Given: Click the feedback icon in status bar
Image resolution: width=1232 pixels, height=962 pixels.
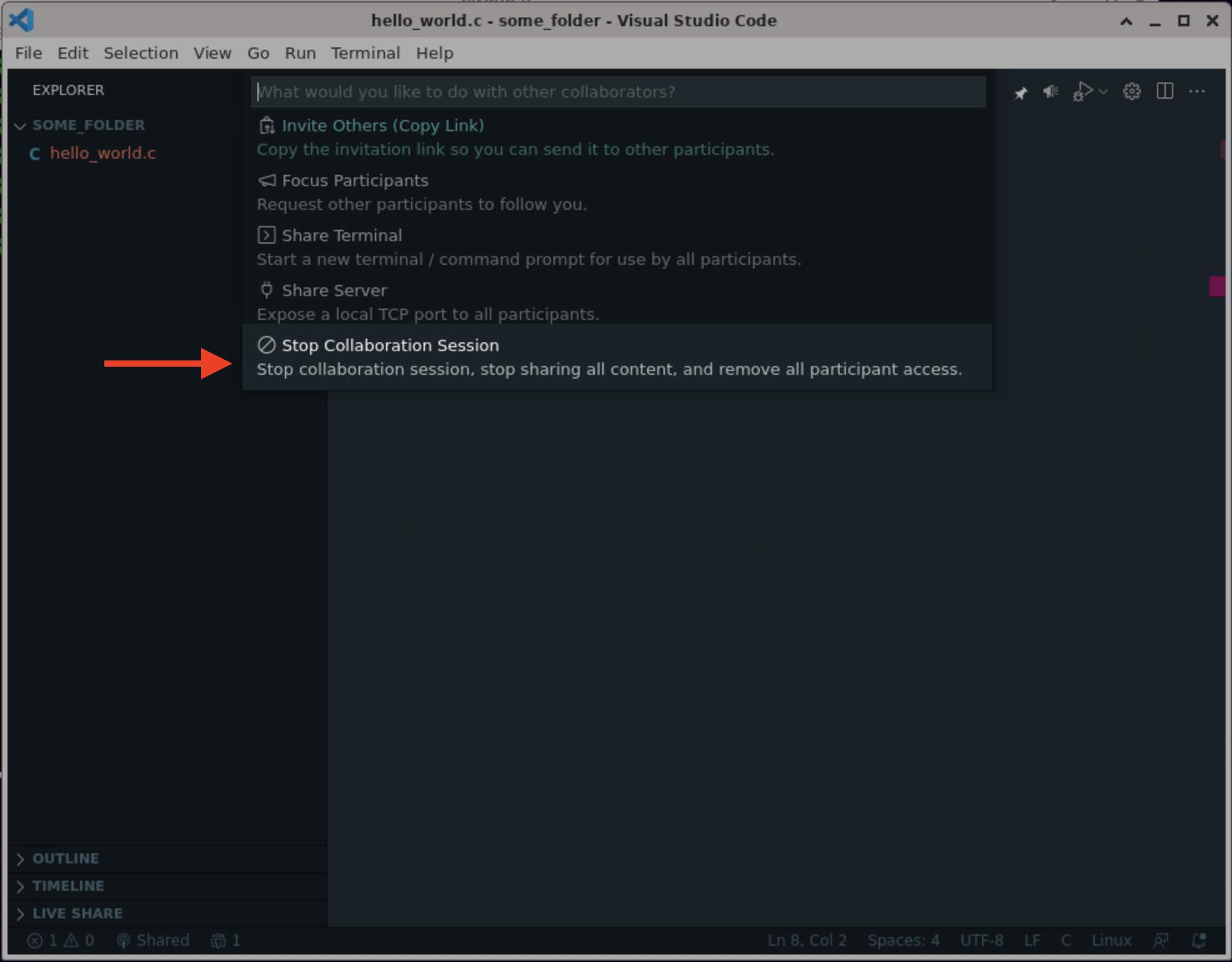Looking at the screenshot, I should pyautogui.click(x=1161, y=940).
